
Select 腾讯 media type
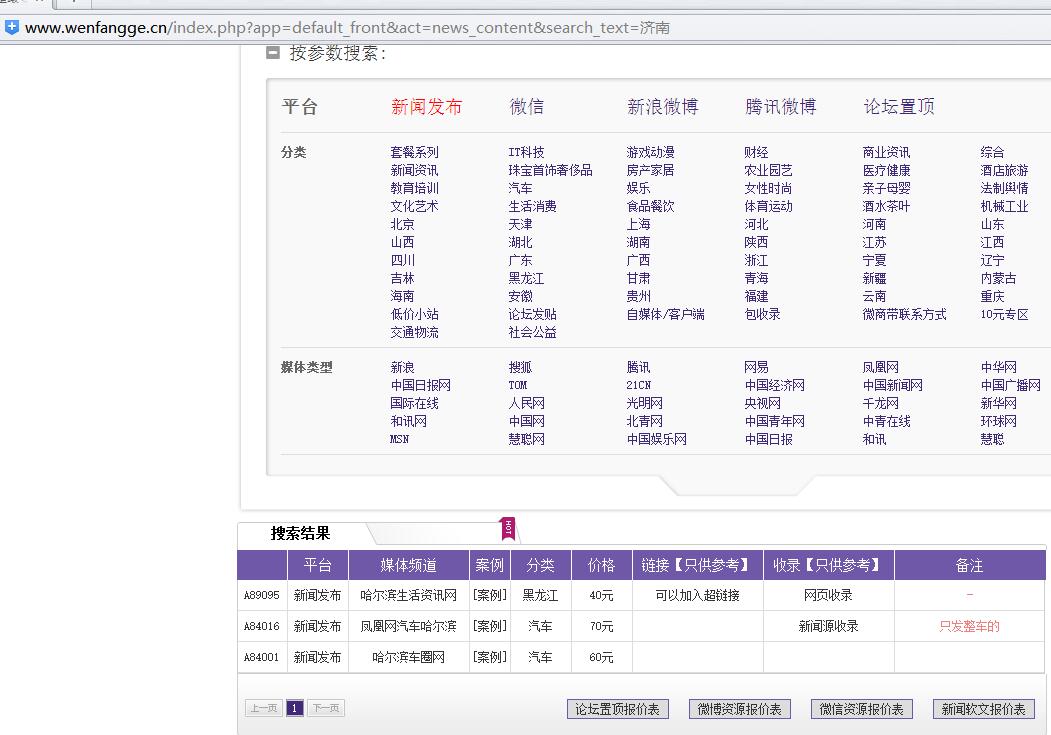[638, 367]
